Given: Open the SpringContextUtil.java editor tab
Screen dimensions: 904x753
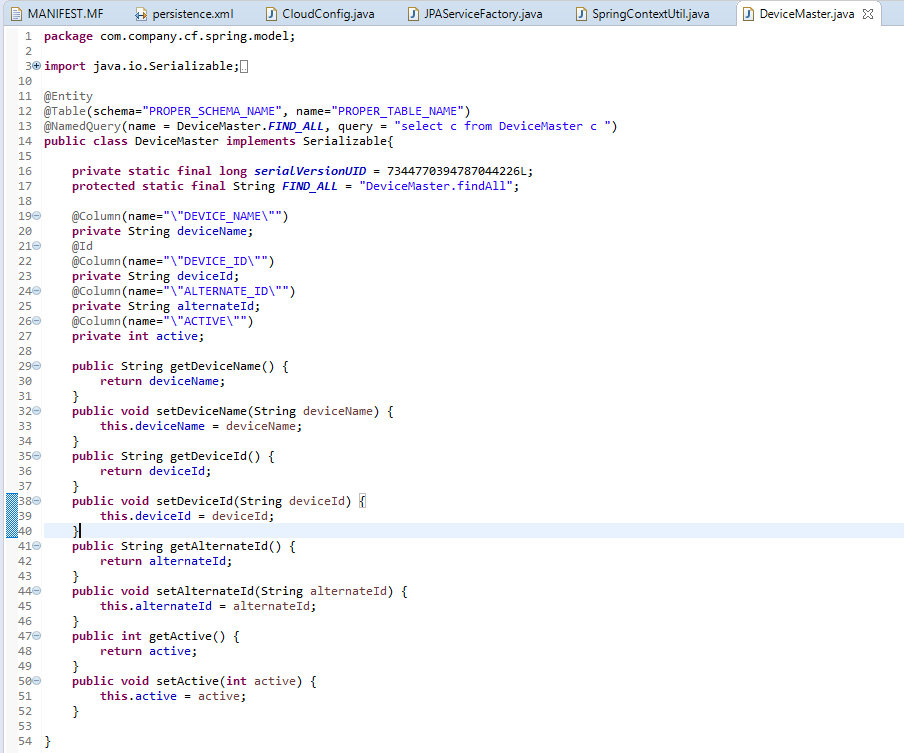Looking at the screenshot, I should click(650, 14).
